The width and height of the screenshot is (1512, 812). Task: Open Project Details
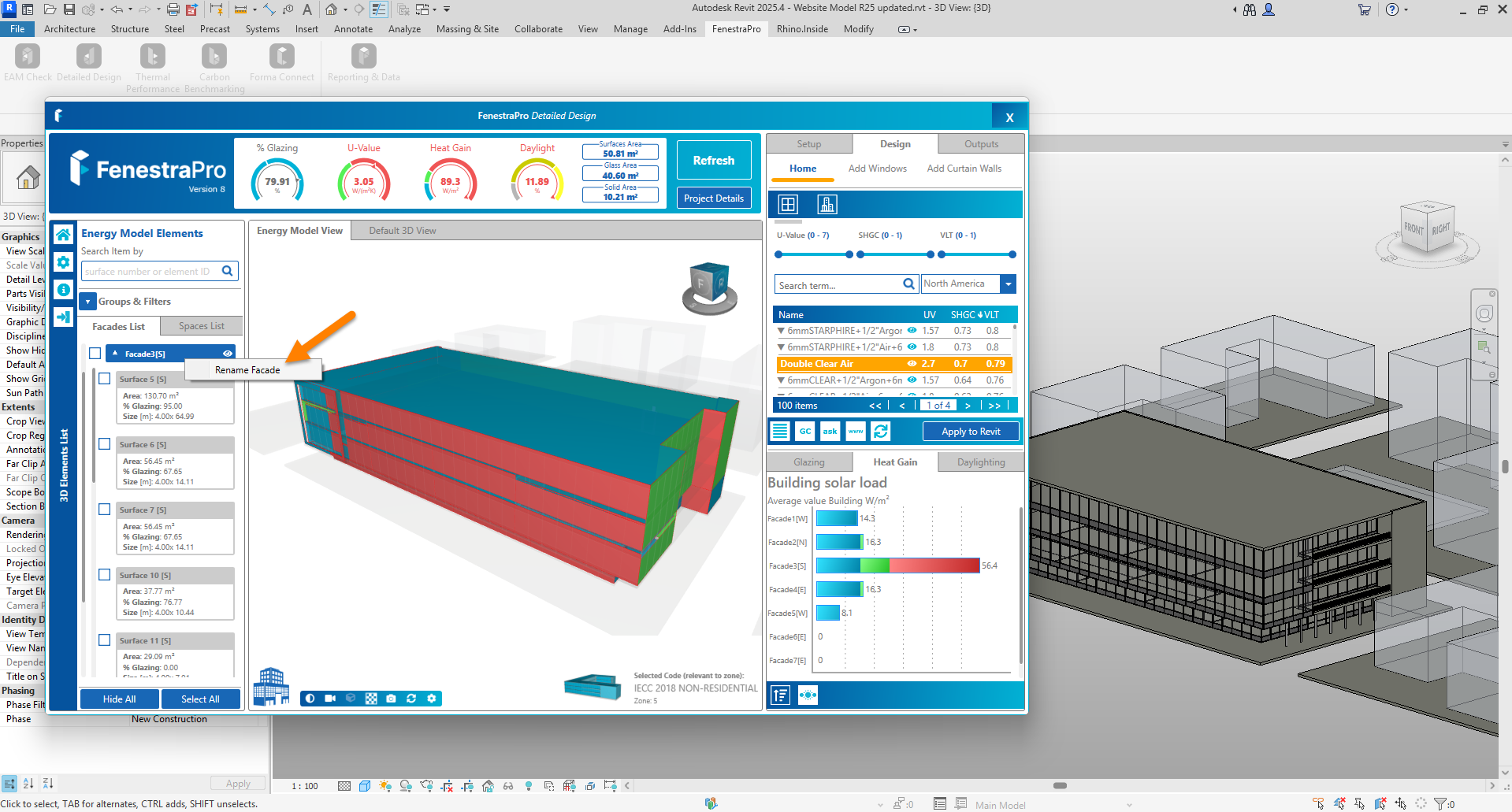point(714,198)
